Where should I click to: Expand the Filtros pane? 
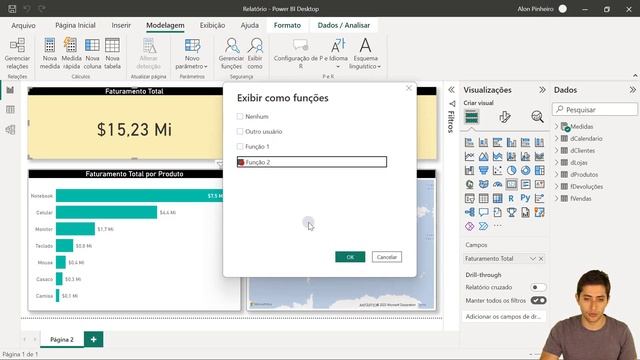451,90
